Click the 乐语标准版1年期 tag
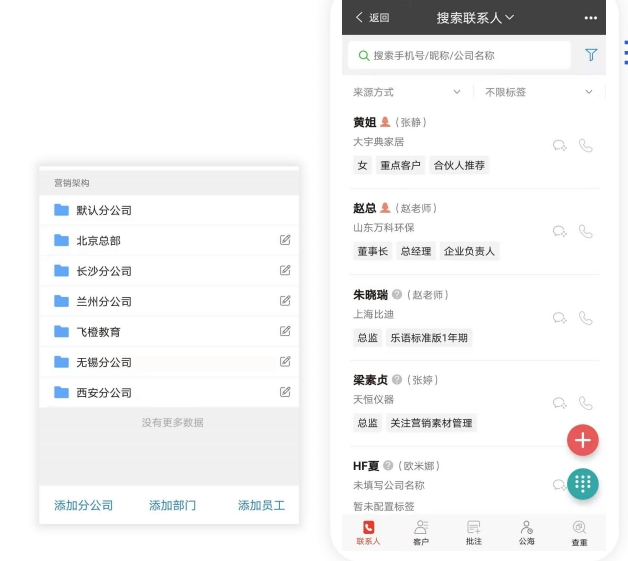Screen dimensions: 628x561 (x=429, y=338)
